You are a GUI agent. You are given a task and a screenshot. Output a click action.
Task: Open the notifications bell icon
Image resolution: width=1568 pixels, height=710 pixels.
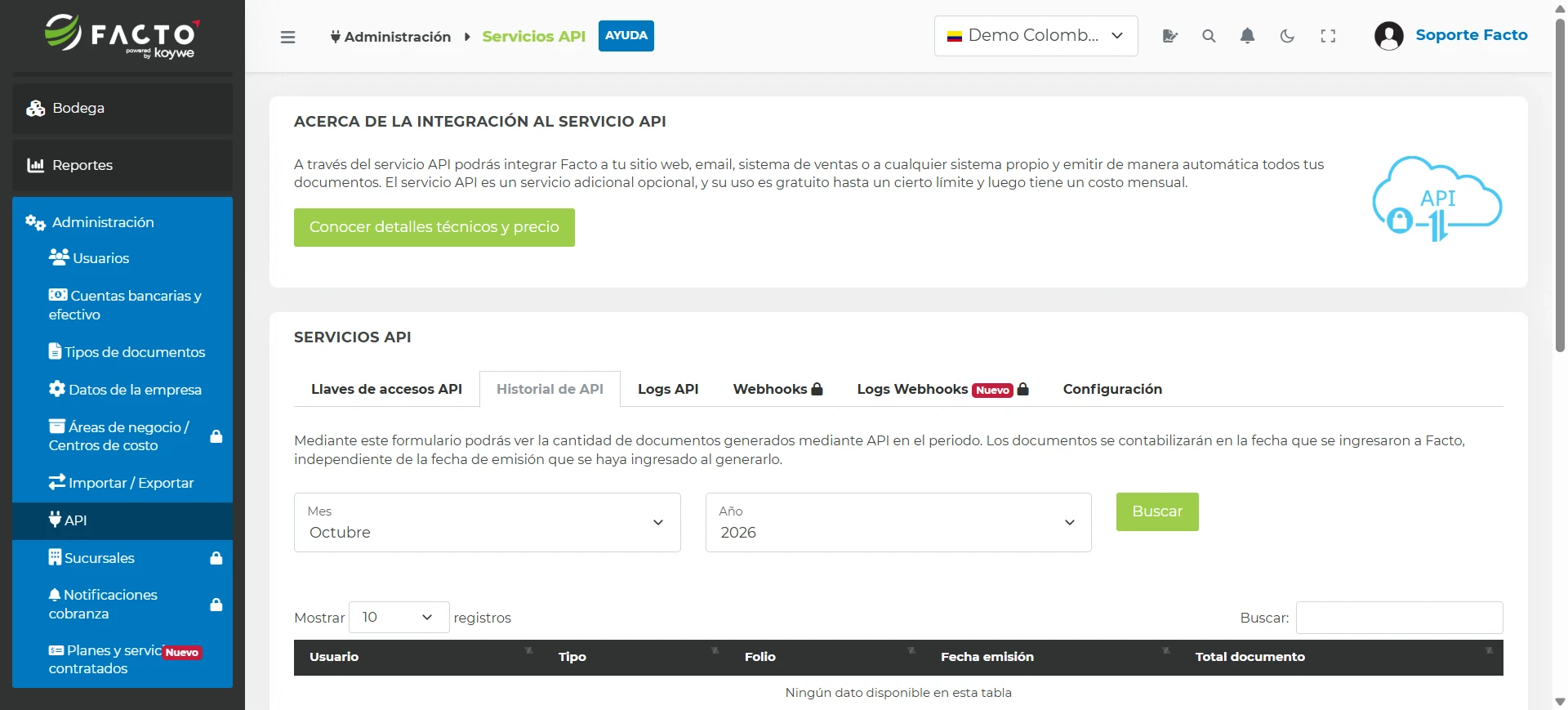[1247, 36]
